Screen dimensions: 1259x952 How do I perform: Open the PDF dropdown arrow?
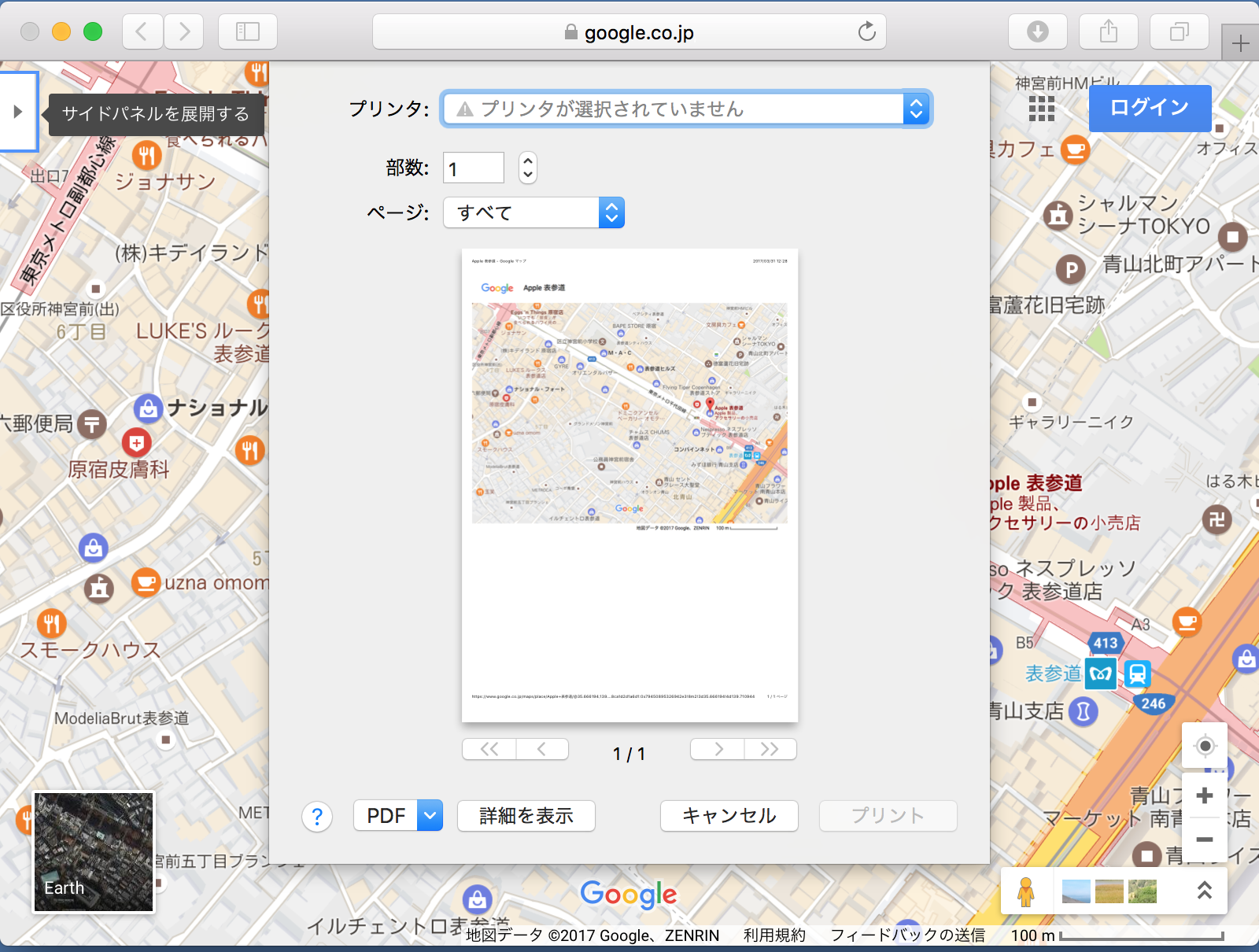coord(430,816)
